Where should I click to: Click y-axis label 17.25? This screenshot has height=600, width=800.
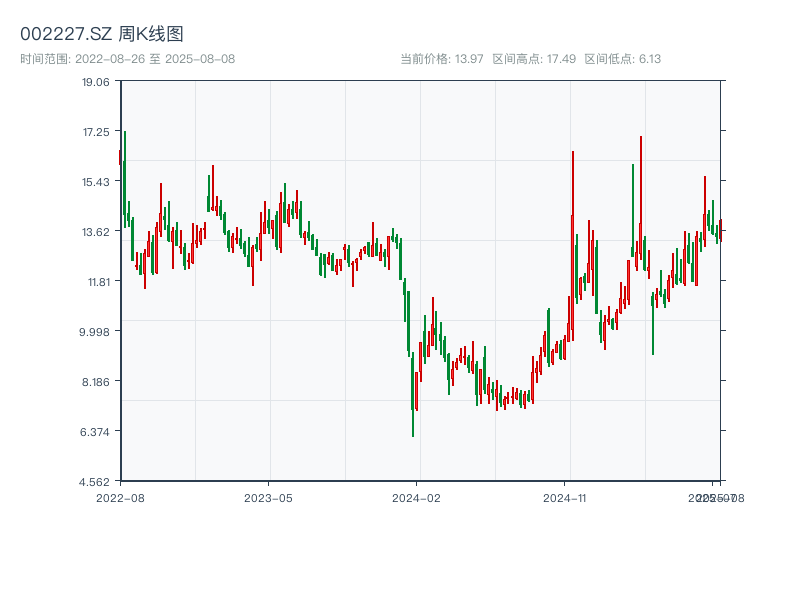[96, 132]
